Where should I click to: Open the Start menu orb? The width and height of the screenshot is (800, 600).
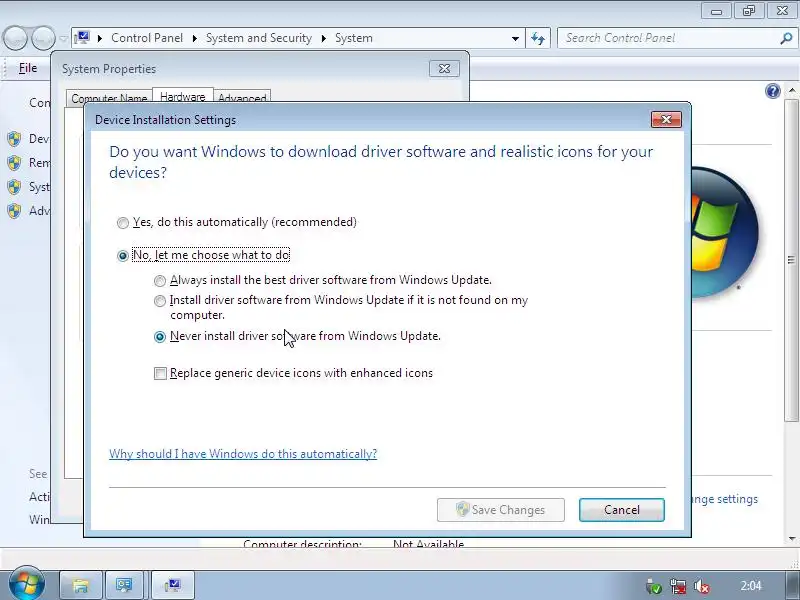tap(26, 584)
